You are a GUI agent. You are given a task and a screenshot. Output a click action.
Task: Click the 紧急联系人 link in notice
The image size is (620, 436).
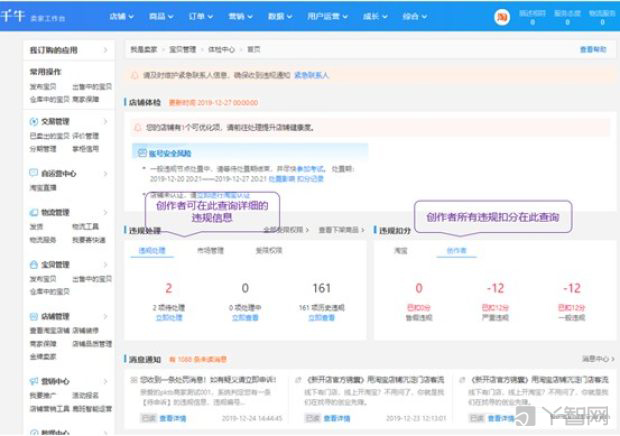(311, 75)
